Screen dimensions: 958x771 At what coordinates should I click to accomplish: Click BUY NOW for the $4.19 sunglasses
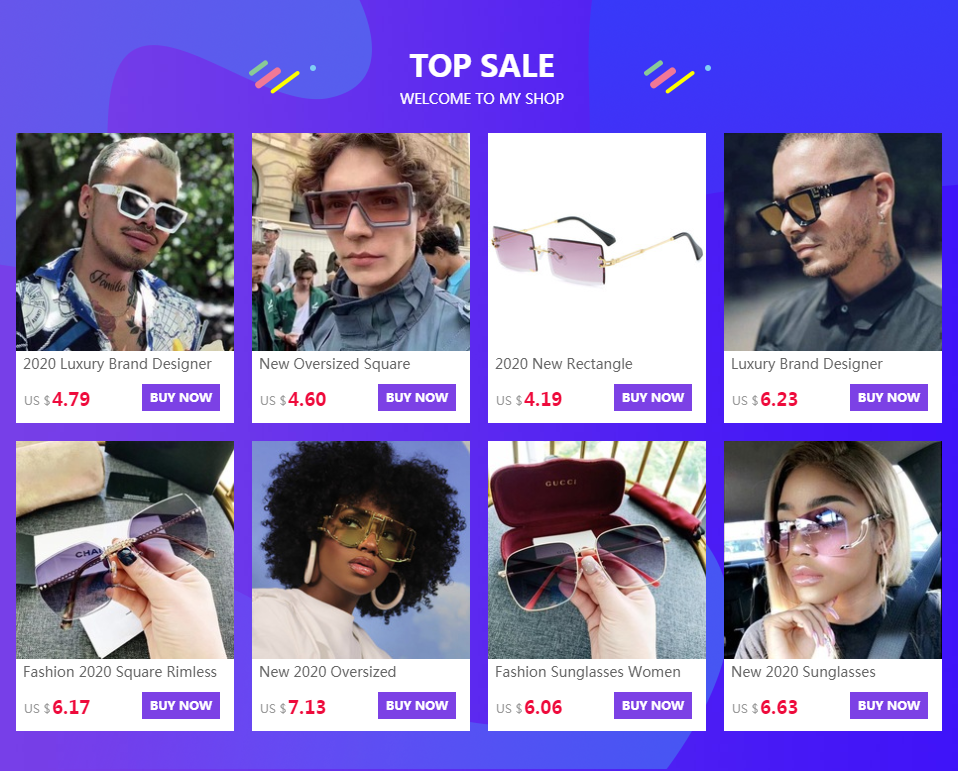[x=653, y=398]
